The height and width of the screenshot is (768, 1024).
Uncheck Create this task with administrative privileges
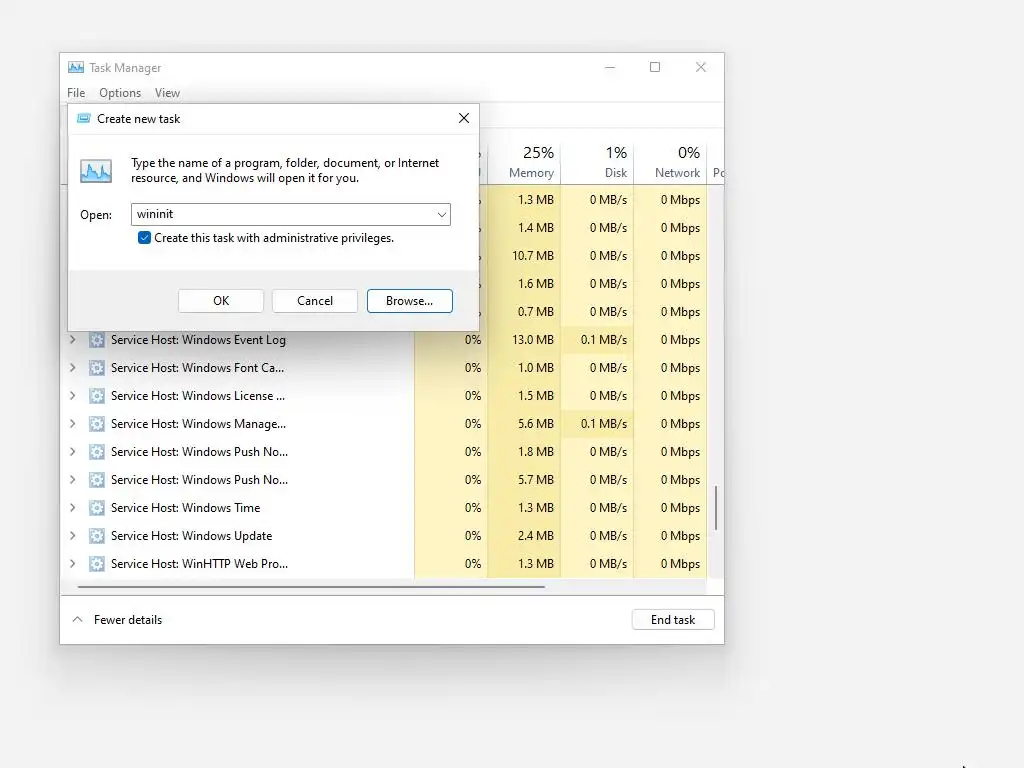[144, 238]
